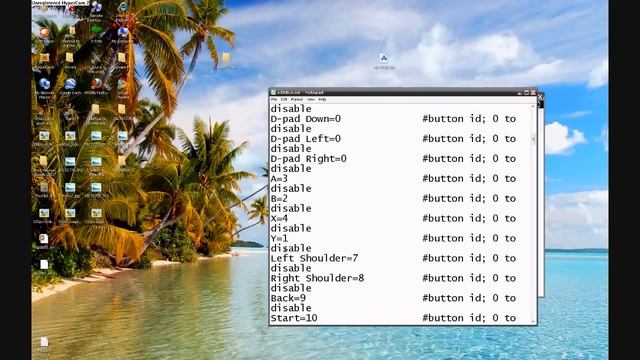
Task: Click Notepad scrollbar down arrow
Action: 533,322
